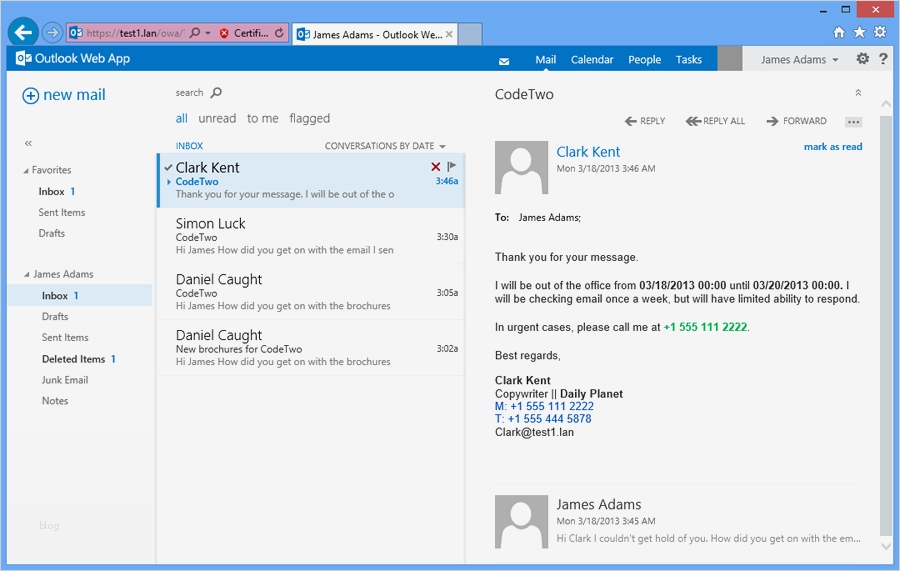Open Drafts under Favorites
Image resolution: width=900 pixels, height=571 pixels.
point(52,233)
